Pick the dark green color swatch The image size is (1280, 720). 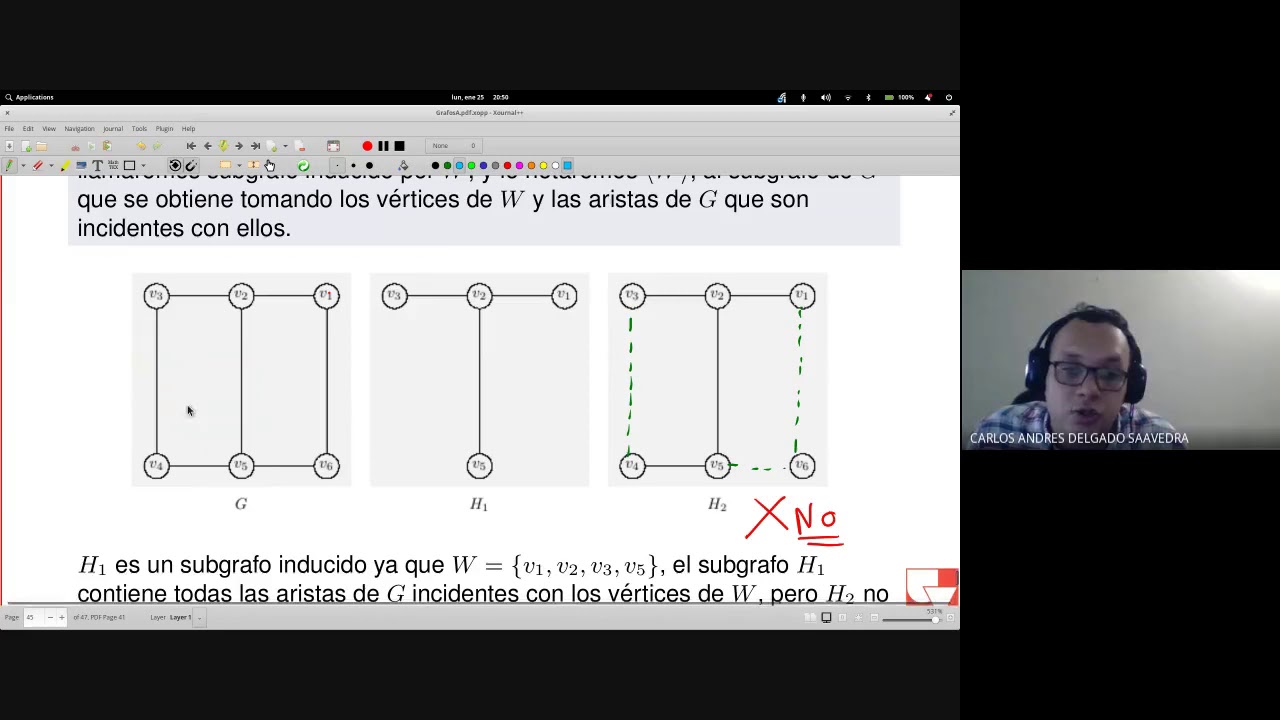447,165
